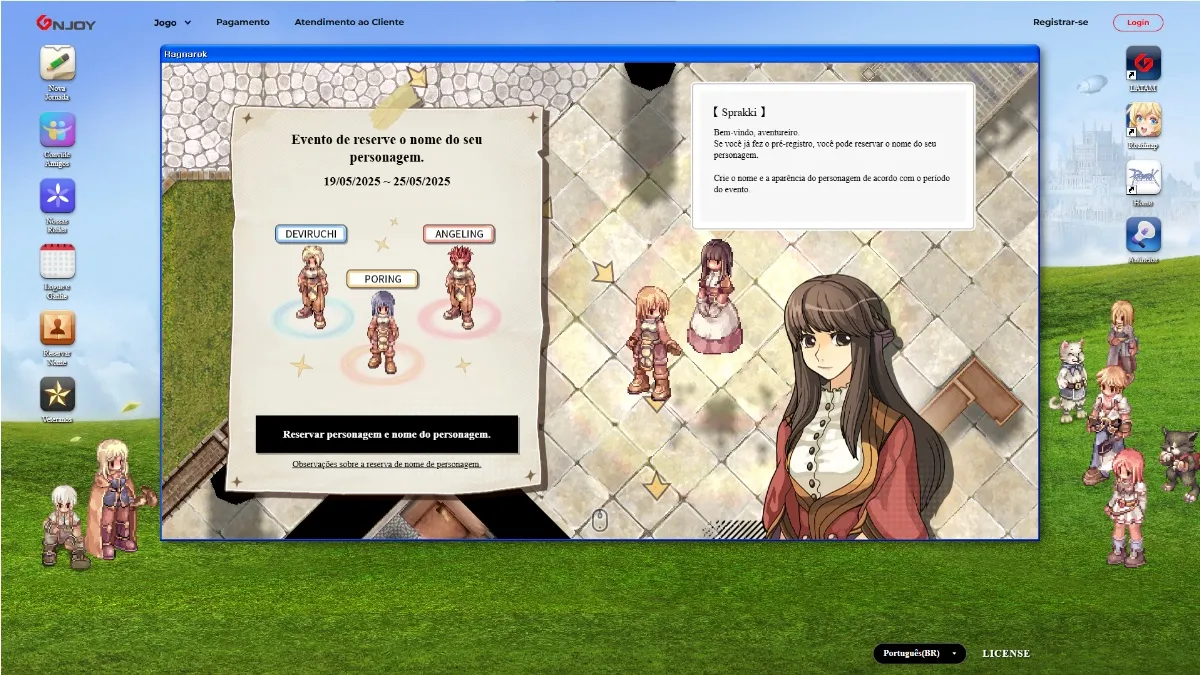This screenshot has width=1200, height=675.
Task: Click the GNJOY logo
Action: click(66, 23)
